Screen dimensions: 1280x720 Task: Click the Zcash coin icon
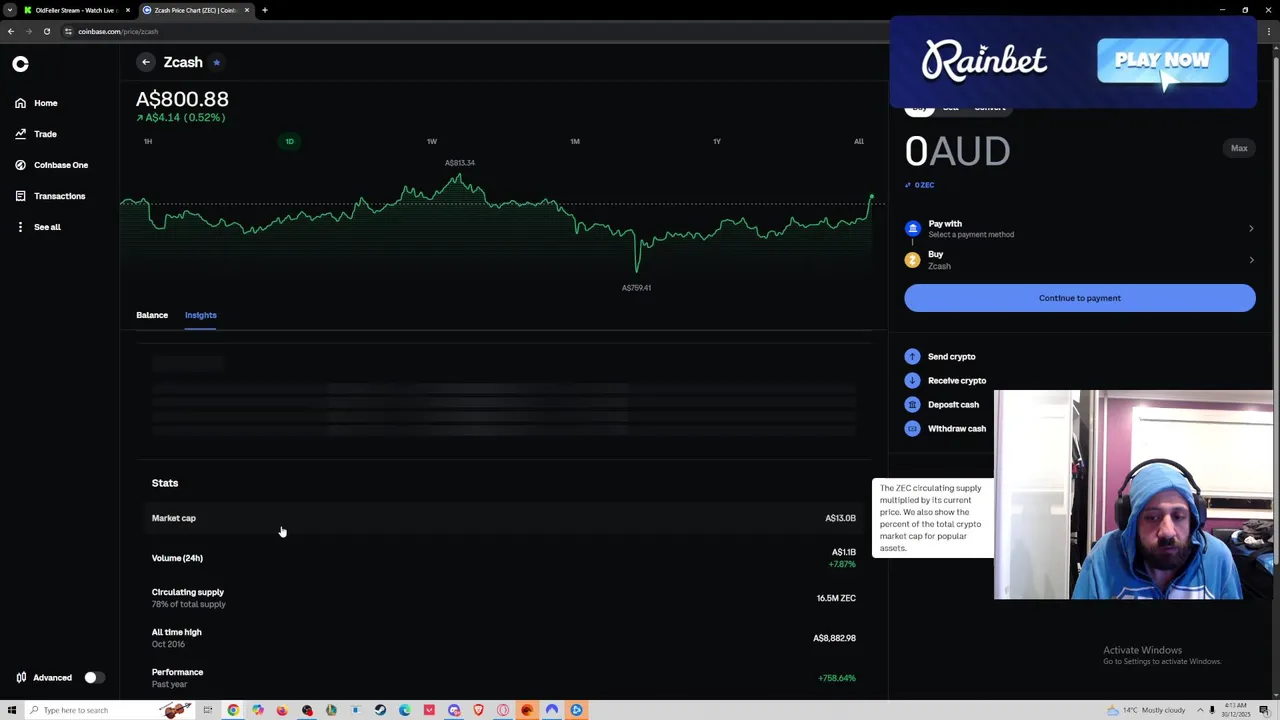[912, 260]
